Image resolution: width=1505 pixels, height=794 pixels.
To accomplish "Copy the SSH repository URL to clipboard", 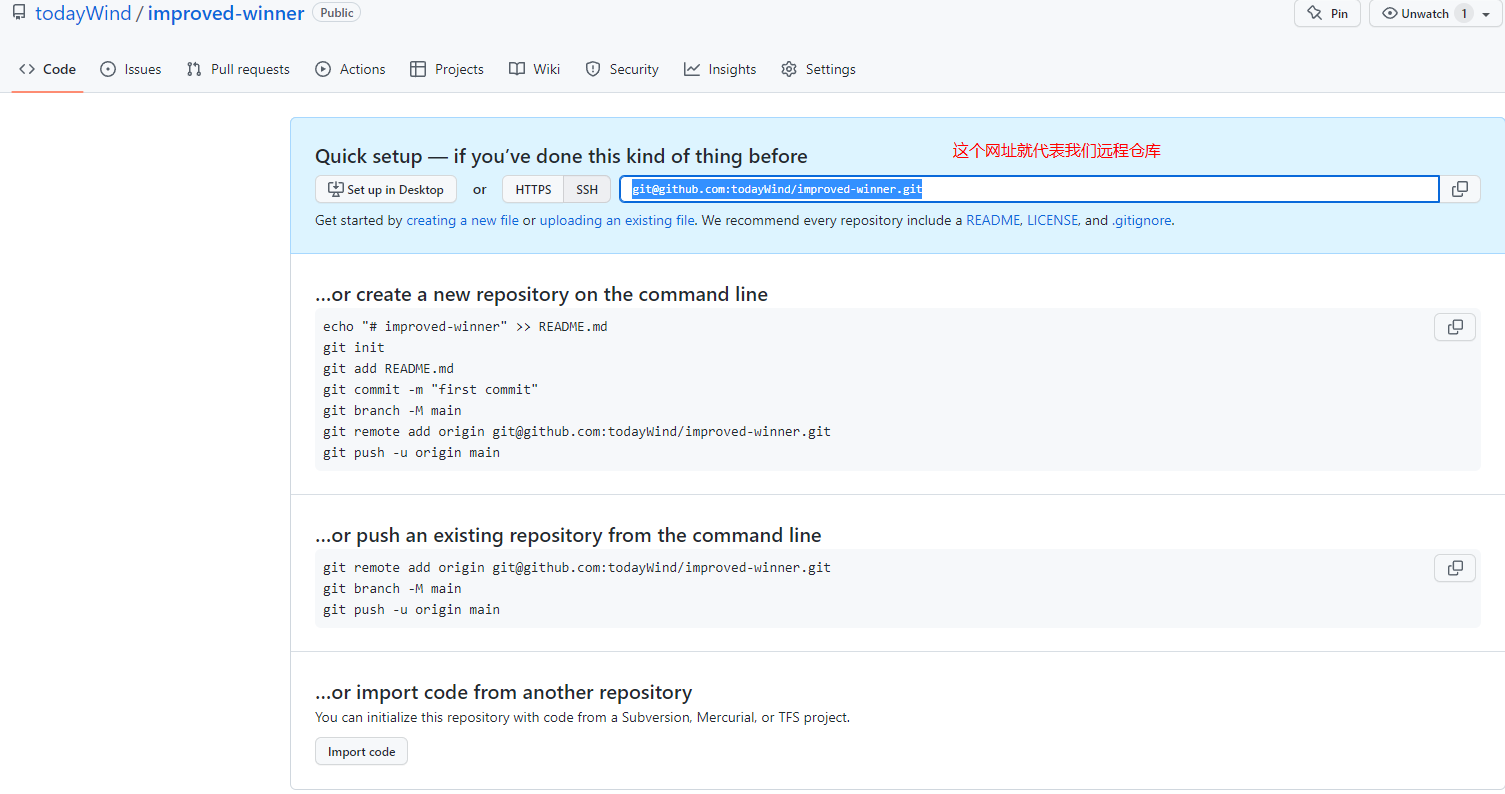I will pos(1460,189).
